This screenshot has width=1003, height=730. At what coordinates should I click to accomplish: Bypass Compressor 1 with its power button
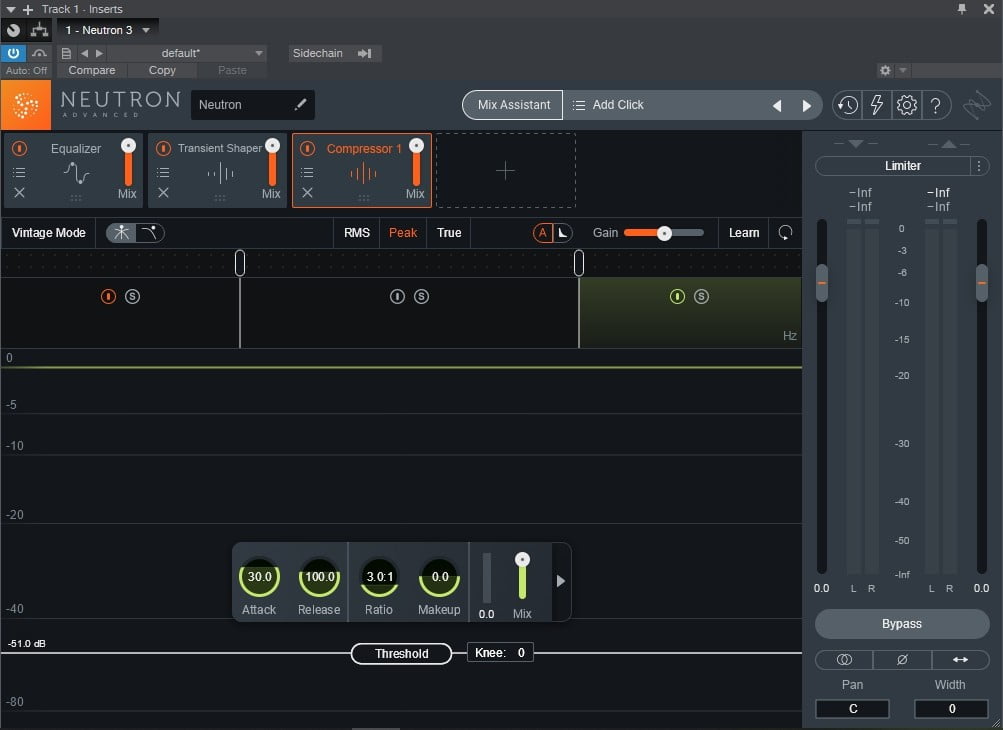pos(307,149)
